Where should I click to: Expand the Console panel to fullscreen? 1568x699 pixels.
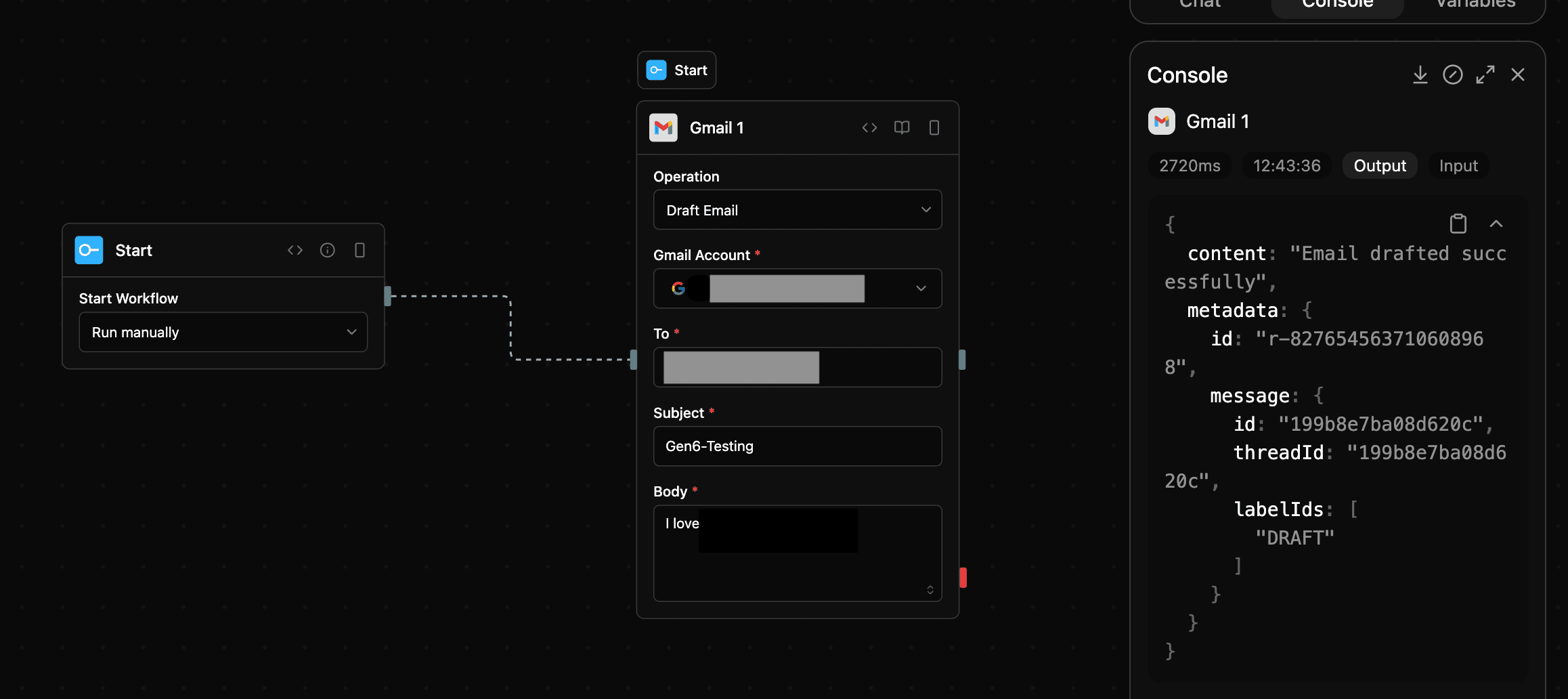click(1485, 75)
